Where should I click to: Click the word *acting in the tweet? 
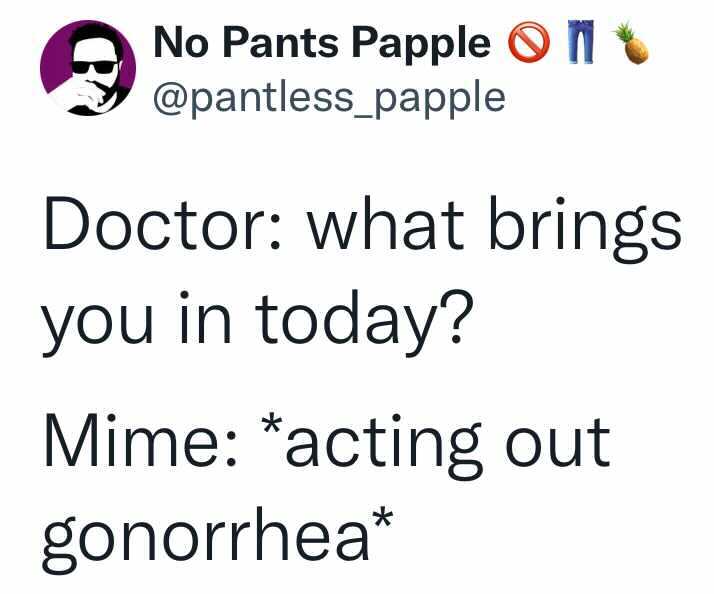(373, 443)
